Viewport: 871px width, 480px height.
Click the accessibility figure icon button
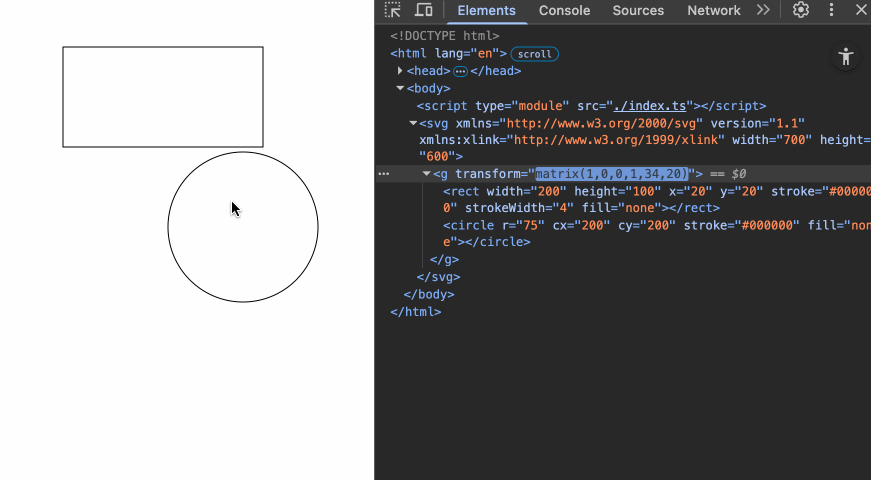coord(845,57)
